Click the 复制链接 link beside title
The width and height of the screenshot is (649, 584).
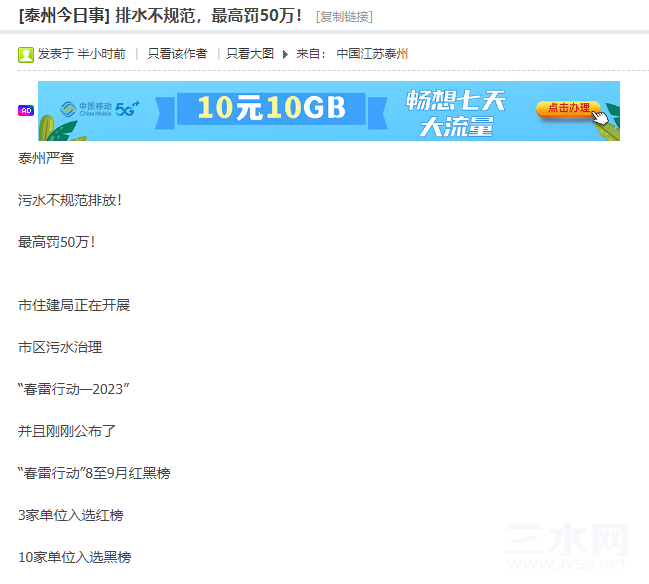[x=344, y=17]
